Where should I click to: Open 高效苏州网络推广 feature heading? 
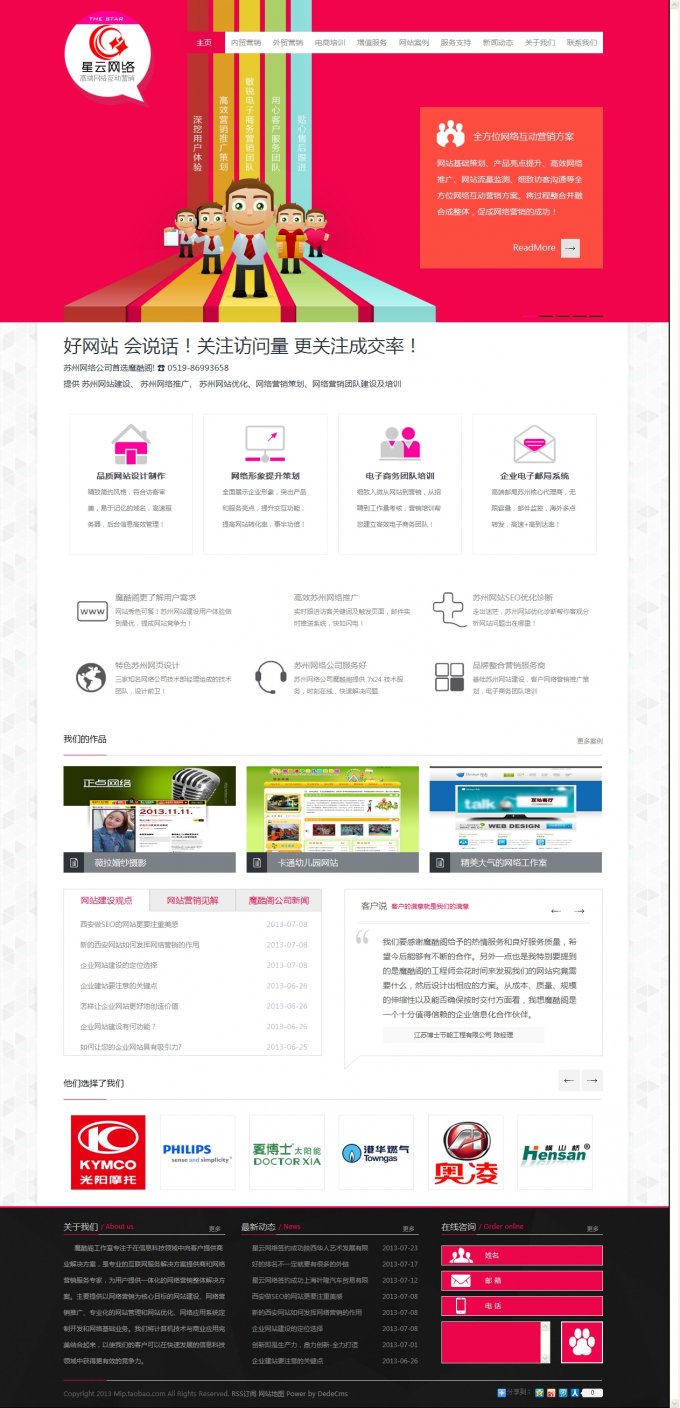pos(326,597)
